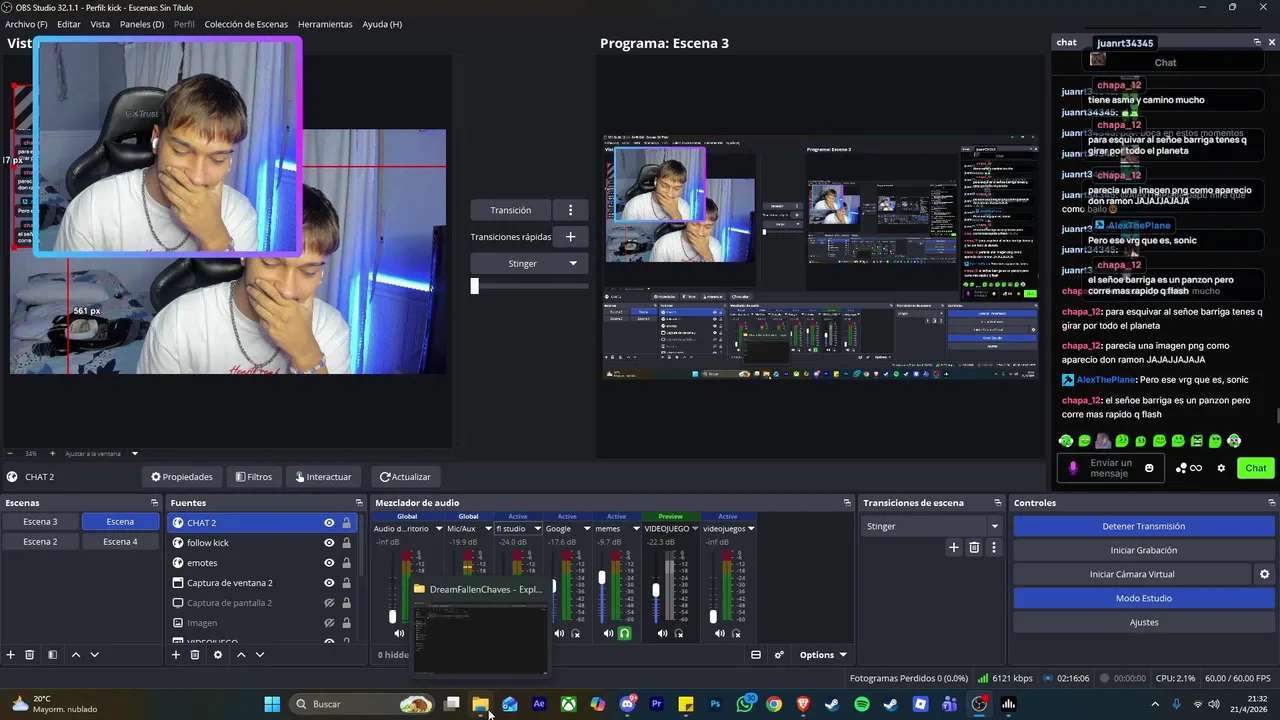The height and width of the screenshot is (720, 1280).
Task: Open the Vista menu
Action: click(100, 24)
